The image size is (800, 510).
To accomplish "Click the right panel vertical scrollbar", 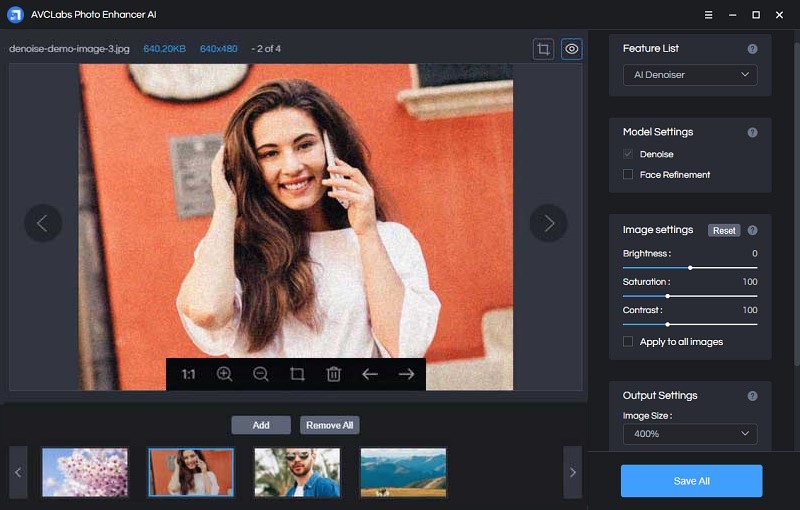I will point(796,204).
